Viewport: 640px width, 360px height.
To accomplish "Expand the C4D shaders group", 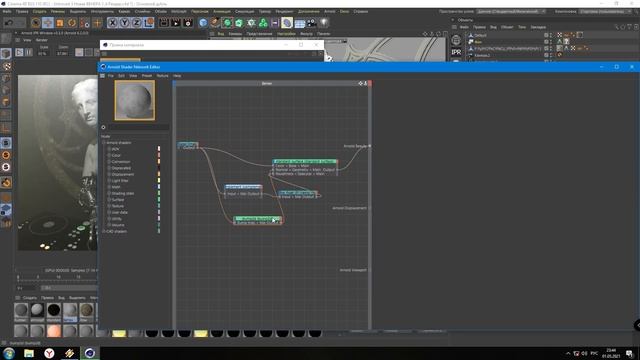I will (104, 231).
